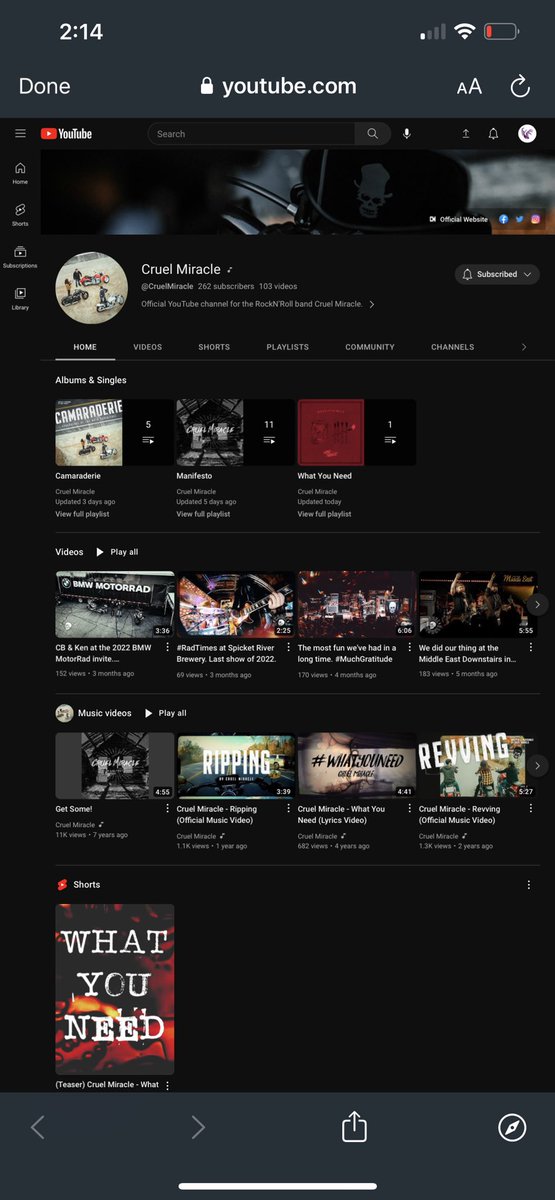View full playlist for What You Need
Viewport: 555px width, 1200px height.
325,514
